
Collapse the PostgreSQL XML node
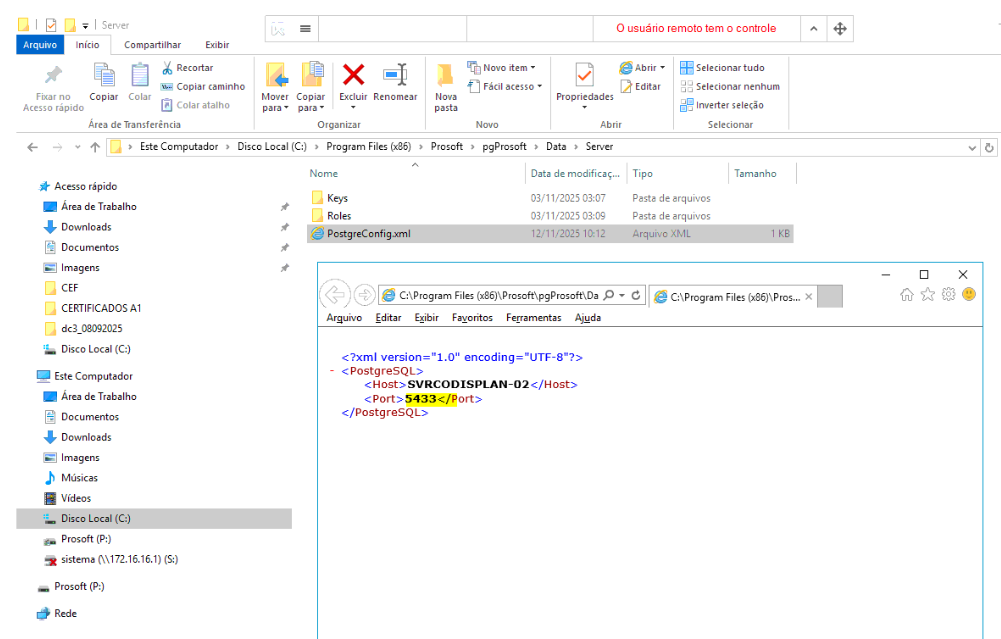pos(331,371)
